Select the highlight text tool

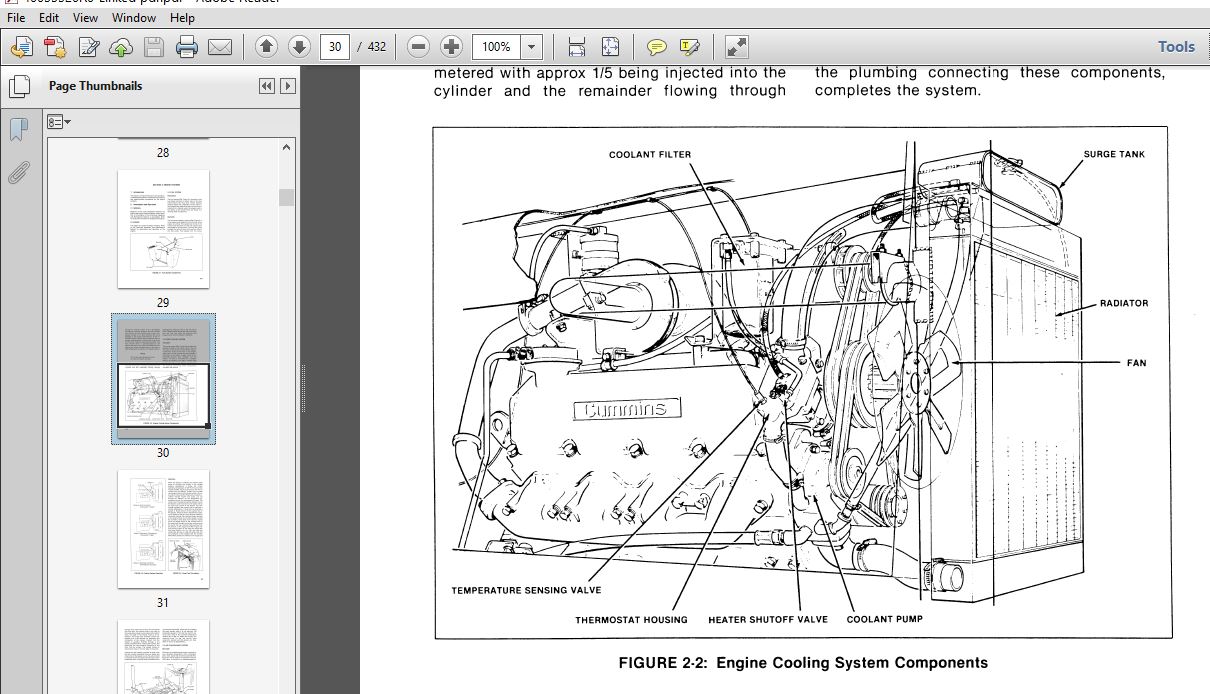[689, 46]
